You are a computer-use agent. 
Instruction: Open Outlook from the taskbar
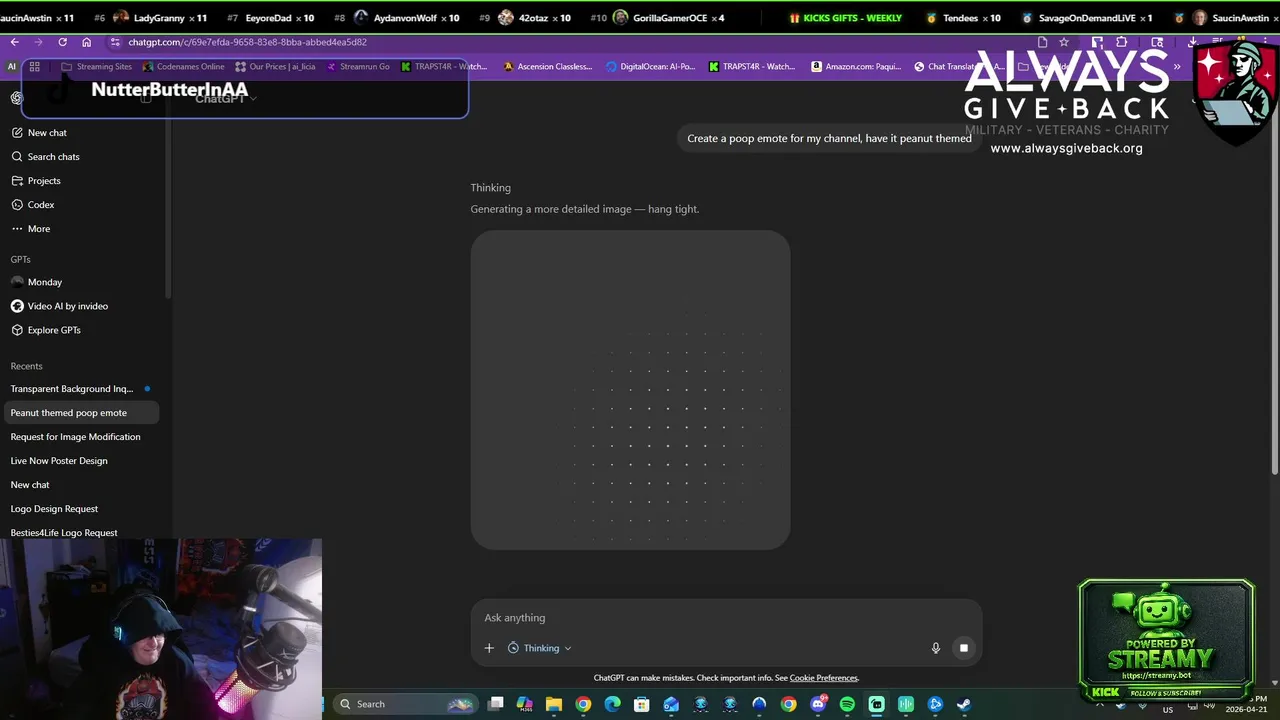(671, 704)
